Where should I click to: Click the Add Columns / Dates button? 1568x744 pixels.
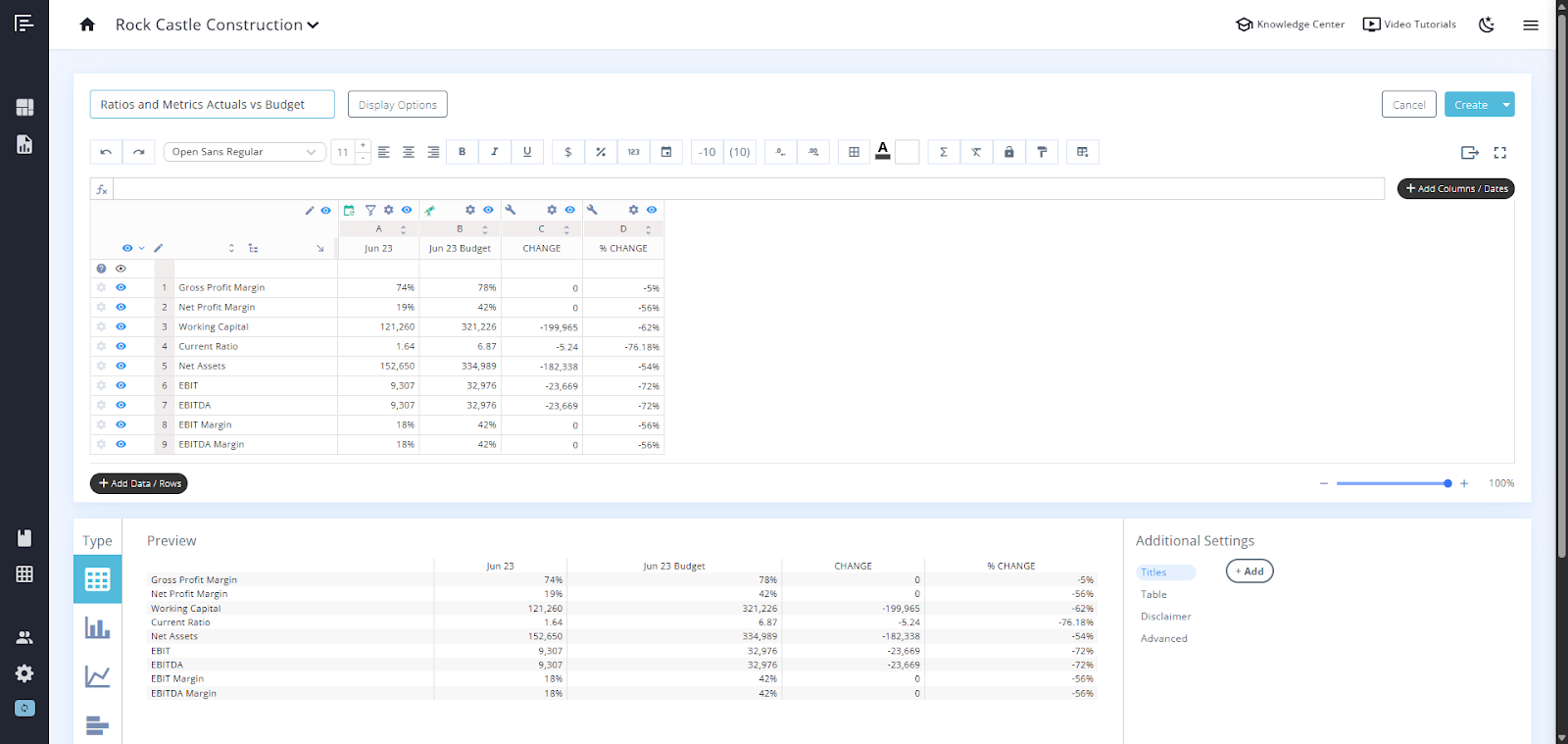coord(1455,188)
